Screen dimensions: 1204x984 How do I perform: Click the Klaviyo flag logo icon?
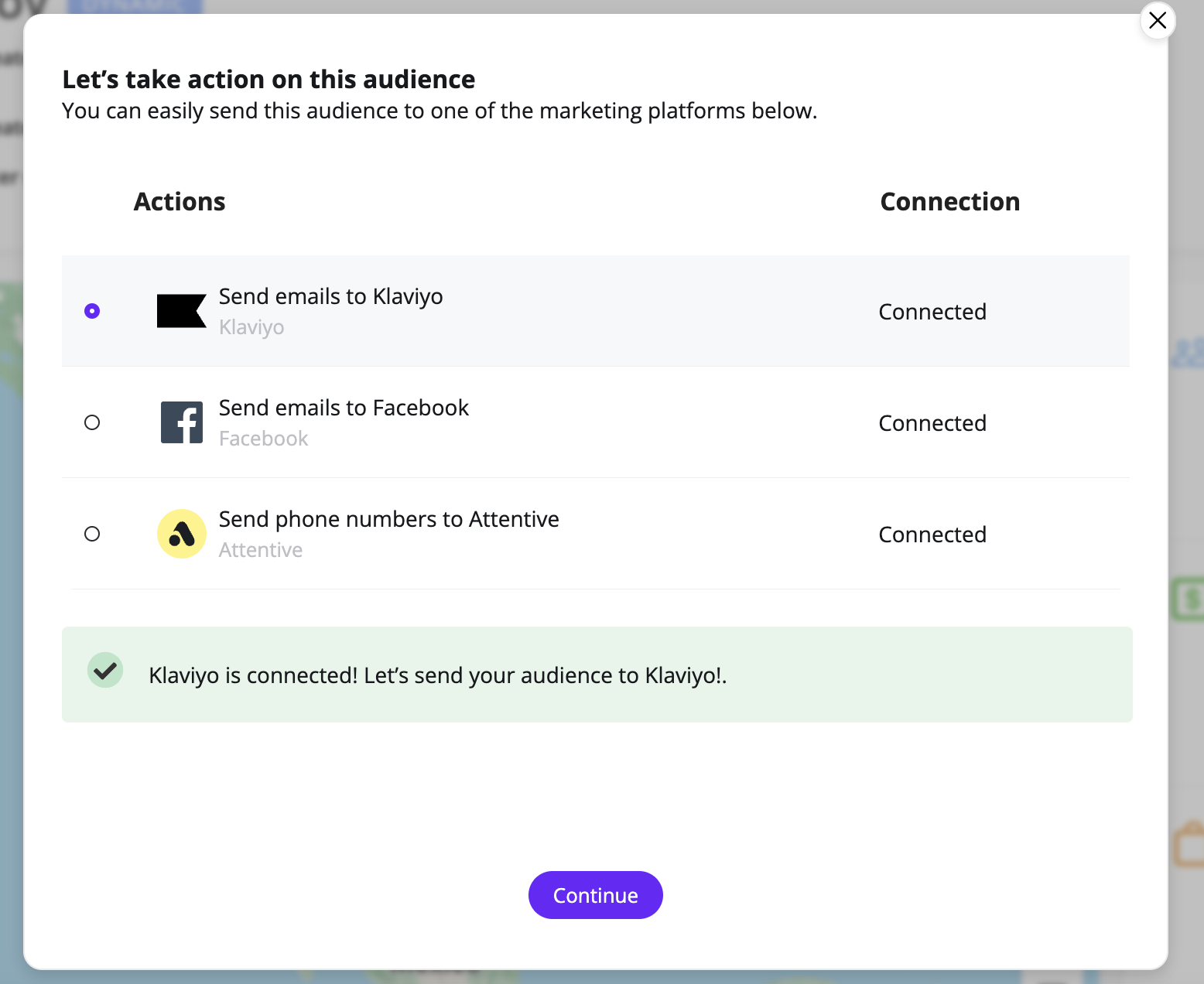182,311
